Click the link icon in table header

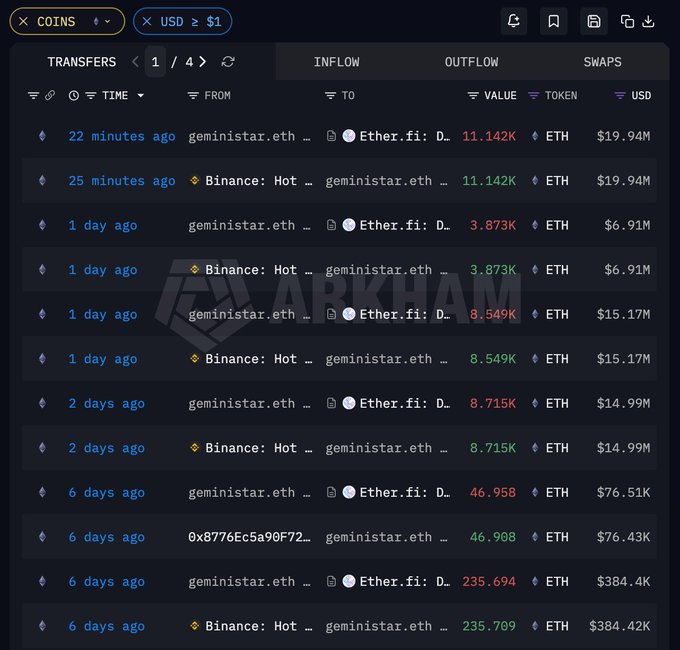tap(50, 95)
